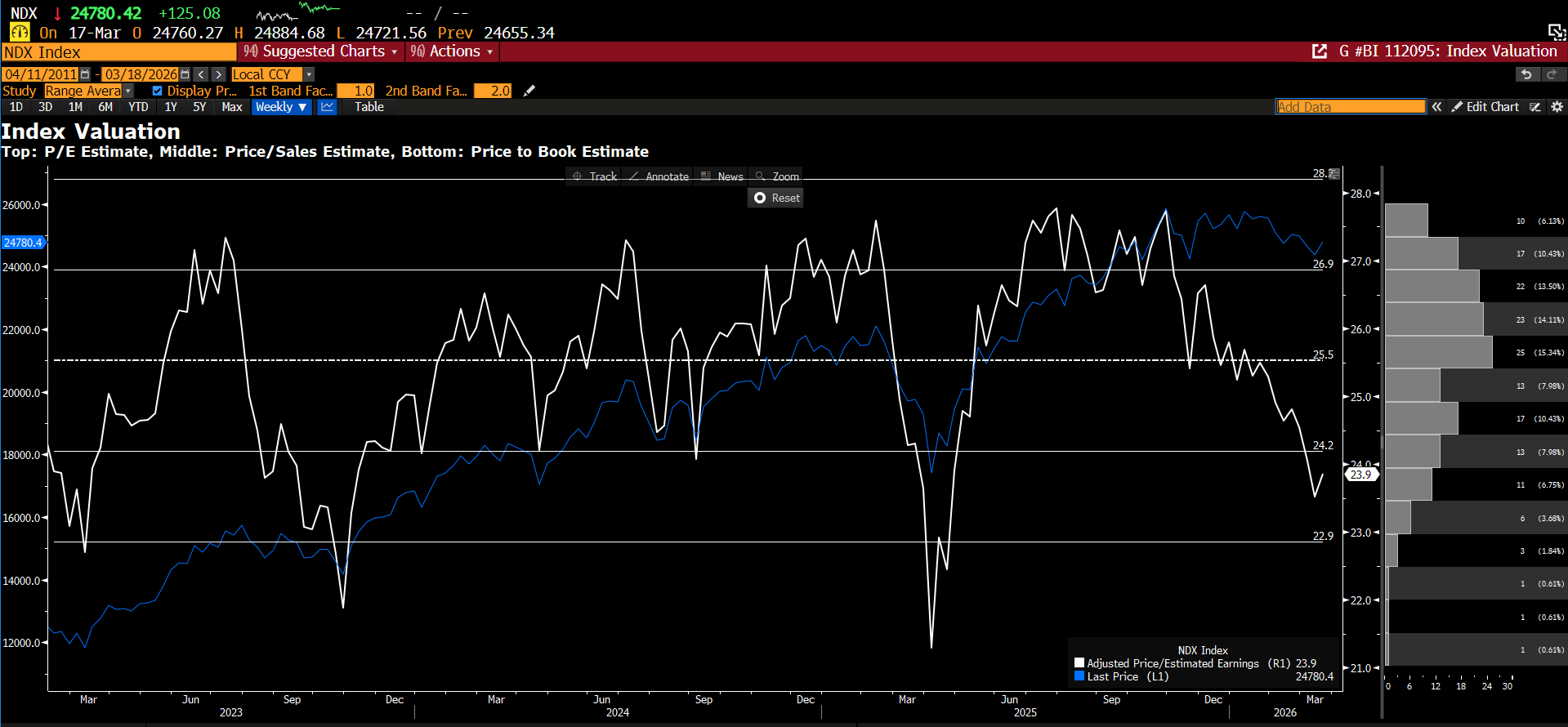
Task: Click the Add Data input field
Action: (x=1350, y=107)
